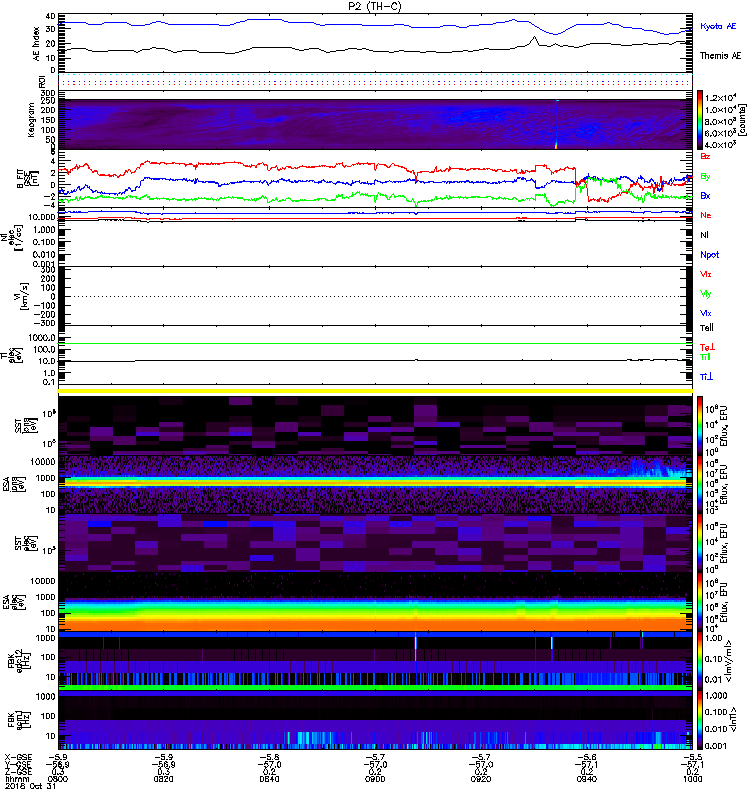Select the blue Kyoto AE legend label
750x800 pixels.
click(718, 26)
